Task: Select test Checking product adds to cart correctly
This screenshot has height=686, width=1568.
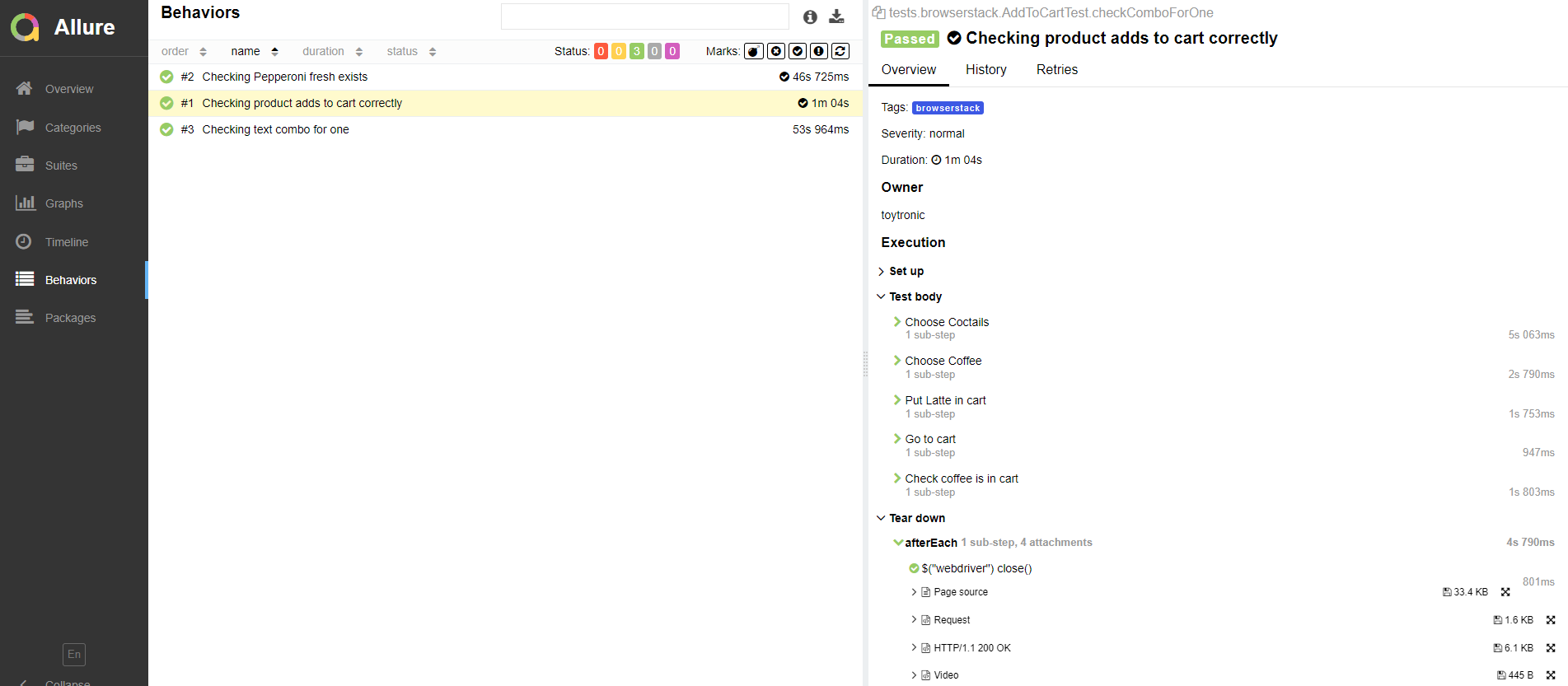Action: tap(505, 103)
